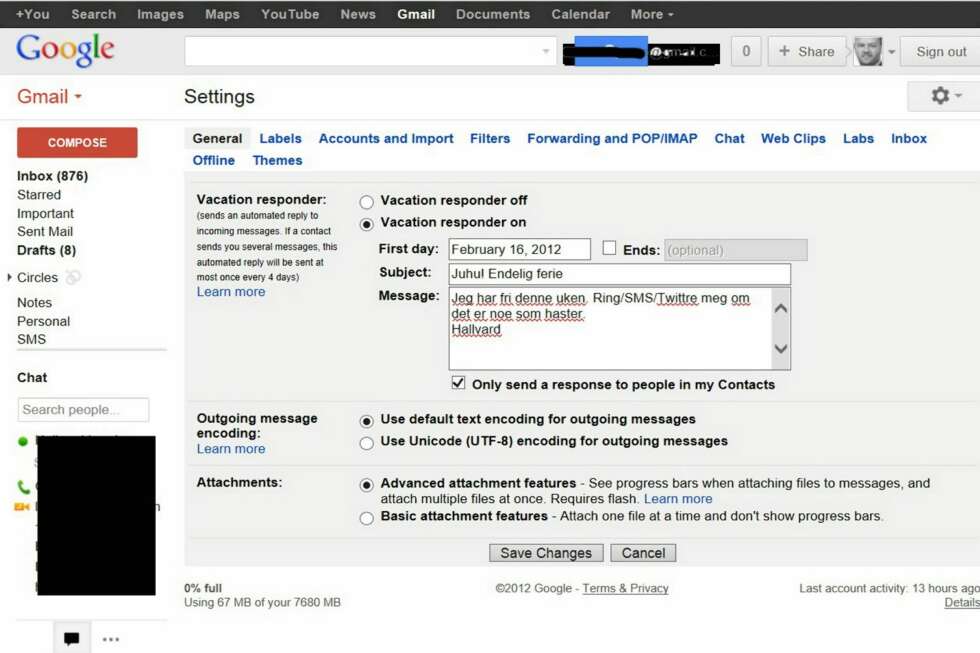Screen dimensions: 980x653
Task: Open YouTube in top bar
Action: point(290,14)
